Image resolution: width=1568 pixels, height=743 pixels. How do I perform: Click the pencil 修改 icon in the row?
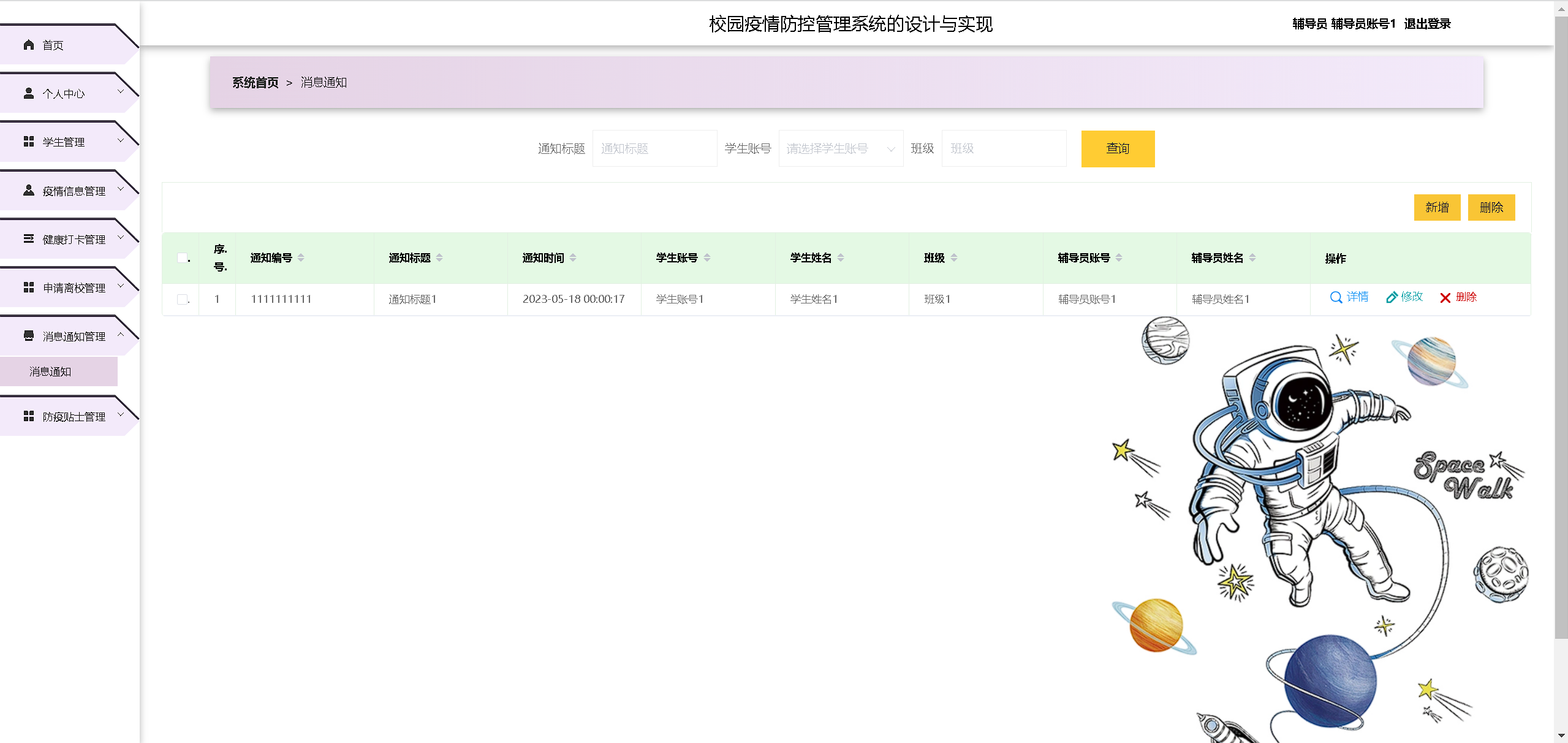pyautogui.click(x=1392, y=297)
